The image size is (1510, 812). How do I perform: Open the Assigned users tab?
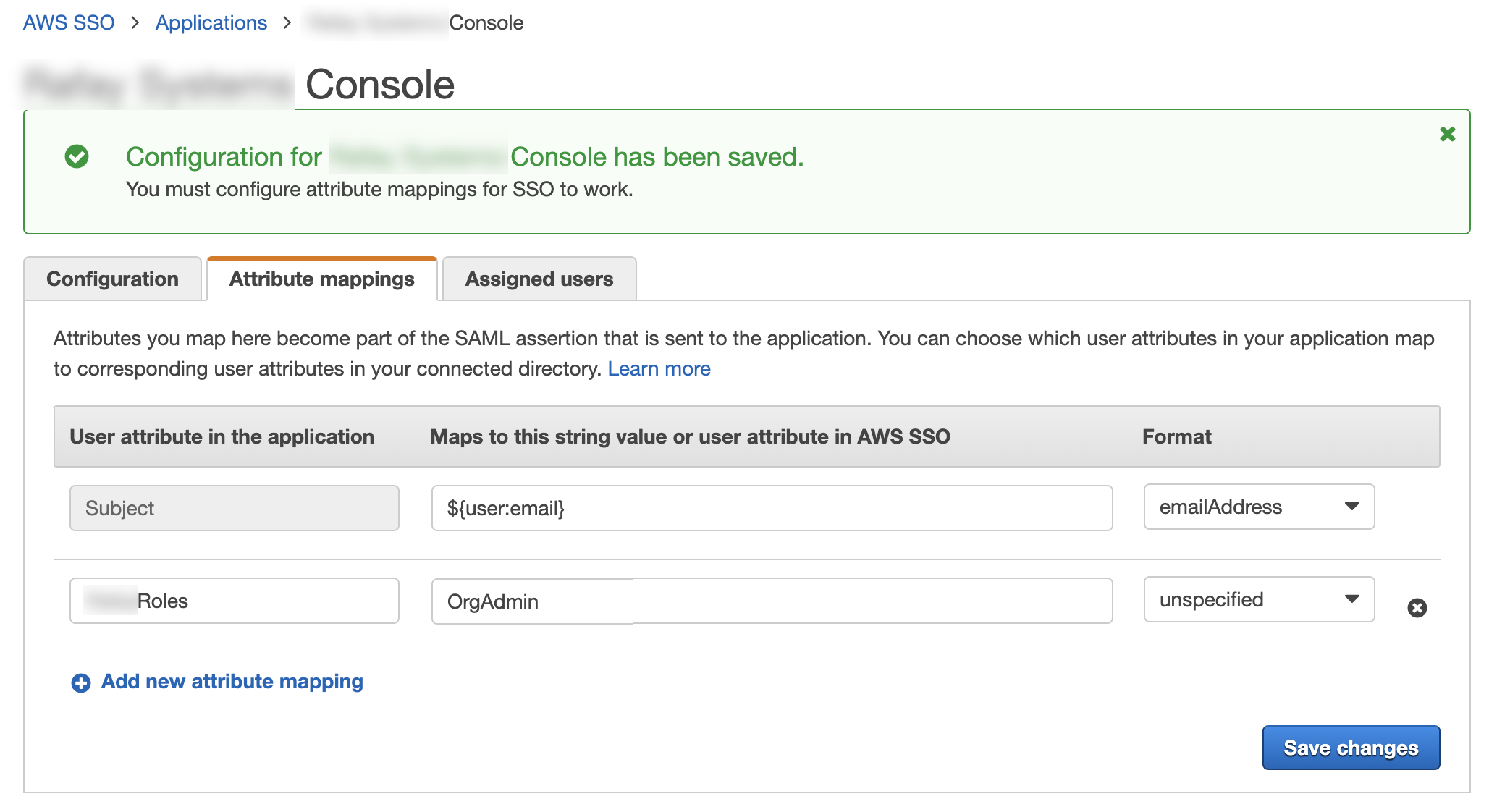pyautogui.click(x=539, y=279)
